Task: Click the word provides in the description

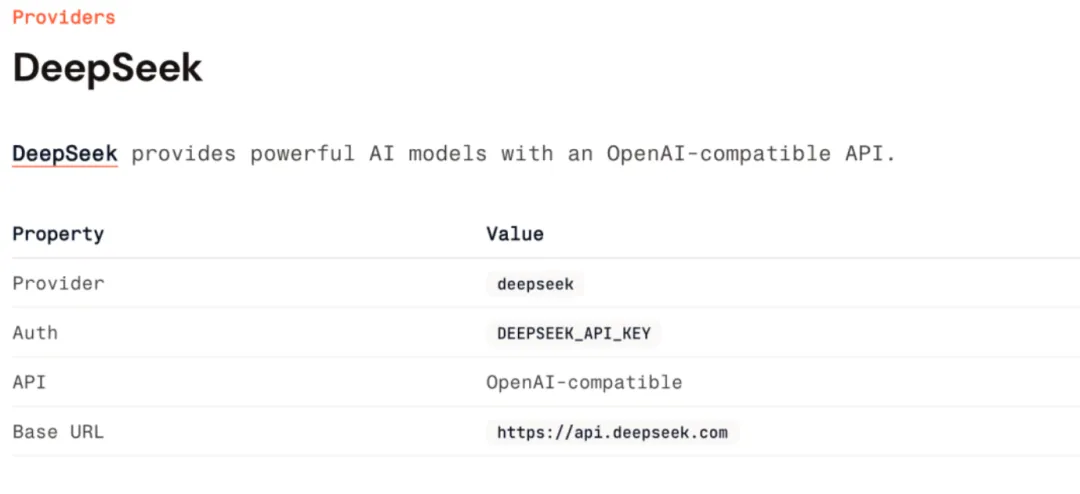Action: pos(183,154)
